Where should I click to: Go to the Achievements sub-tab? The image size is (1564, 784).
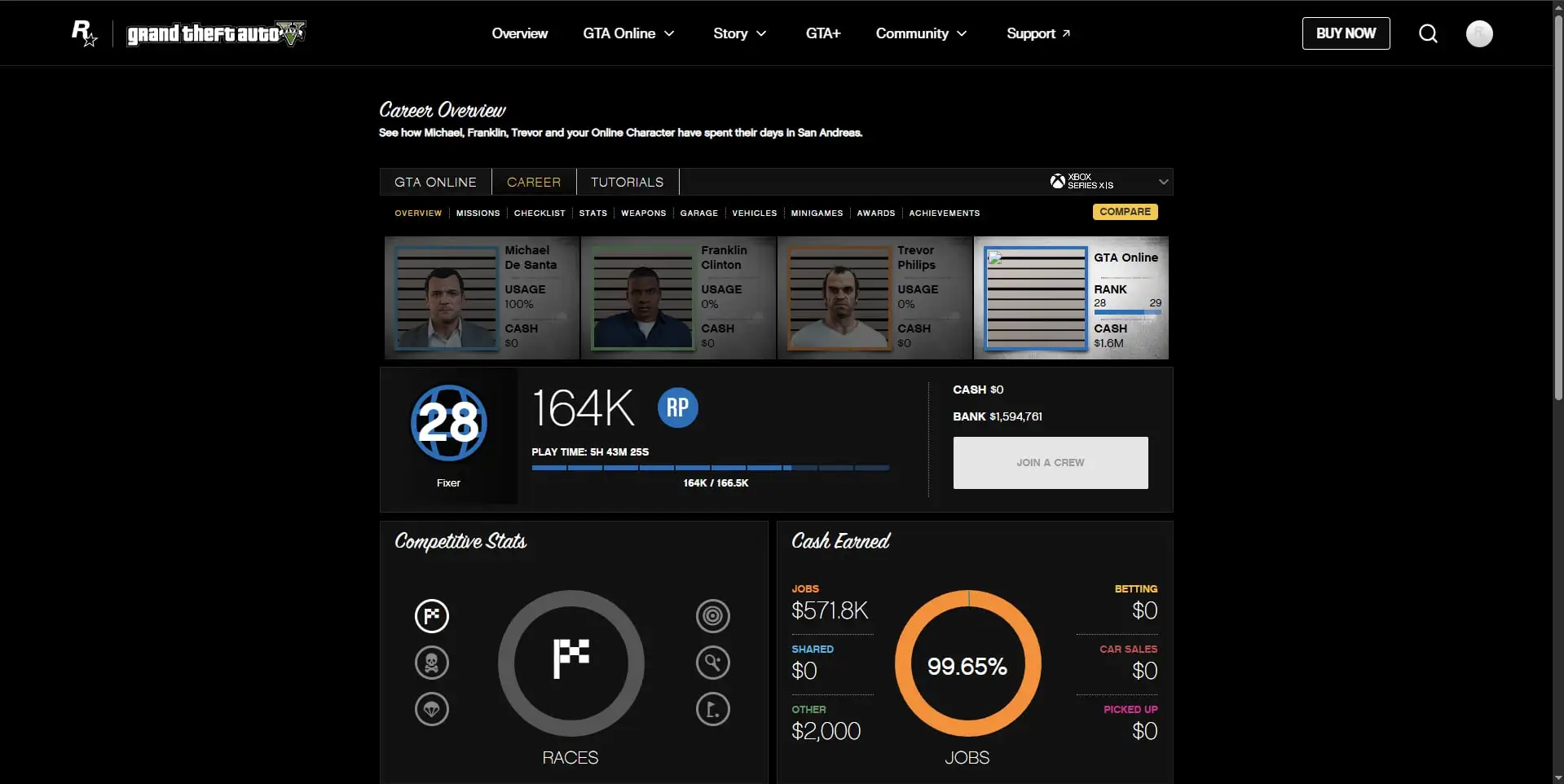click(x=944, y=213)
